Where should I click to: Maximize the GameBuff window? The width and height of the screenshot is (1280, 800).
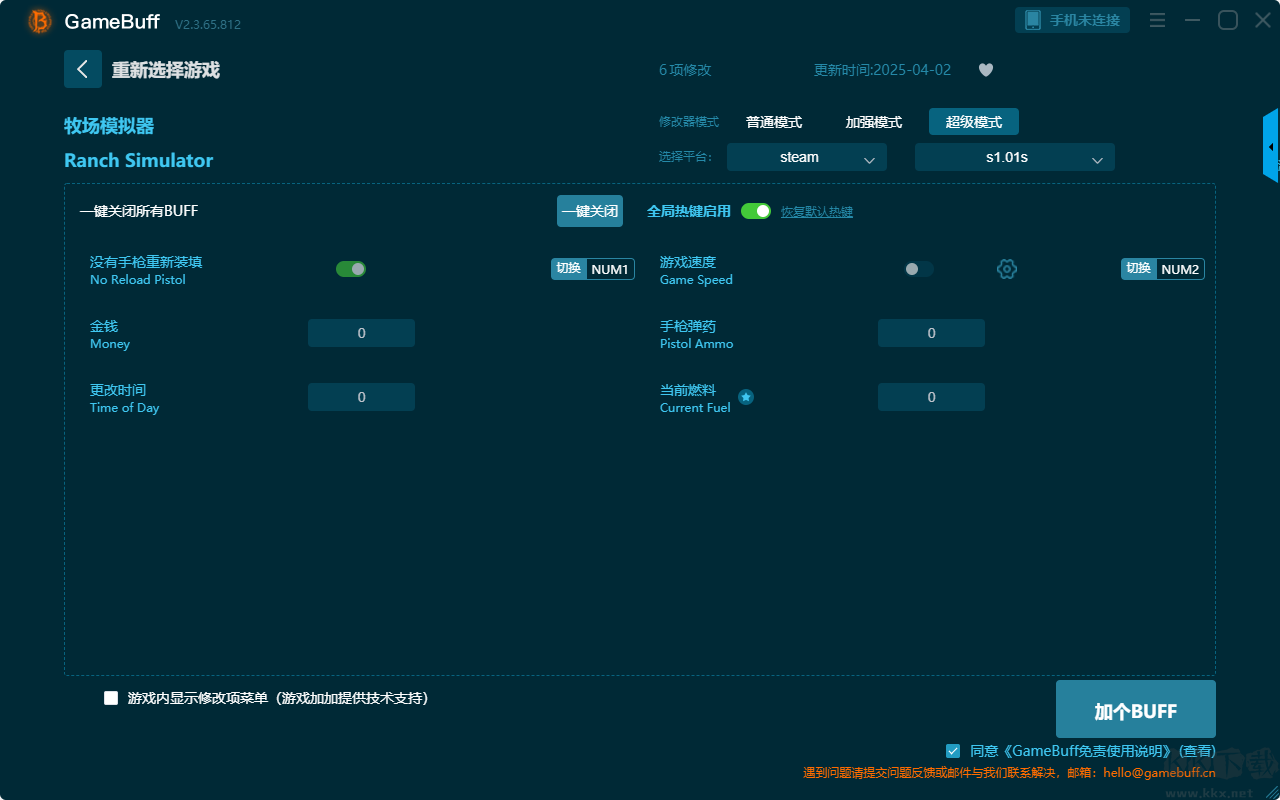1228,20
